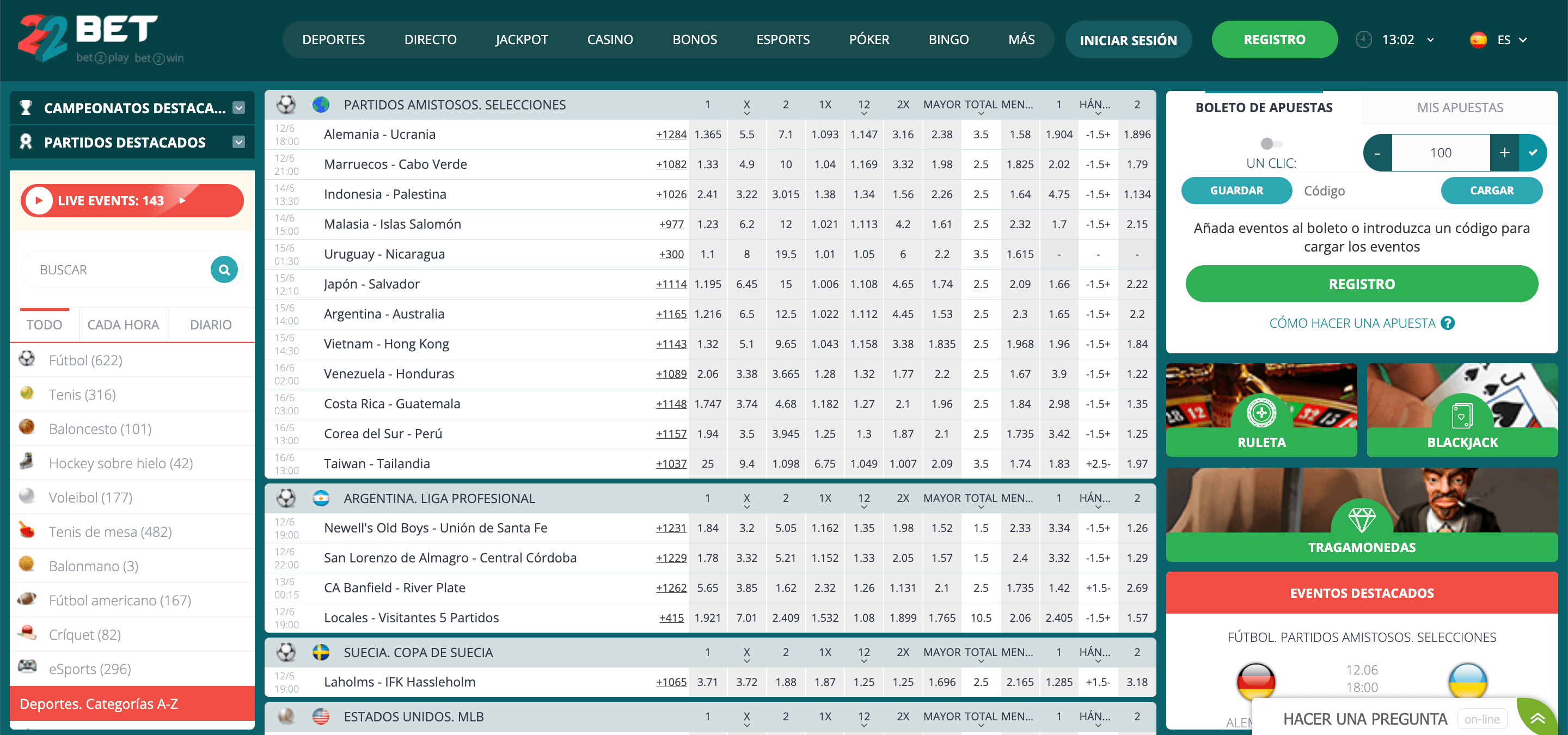Click the header REGISTRO button

coord(1274,40)
